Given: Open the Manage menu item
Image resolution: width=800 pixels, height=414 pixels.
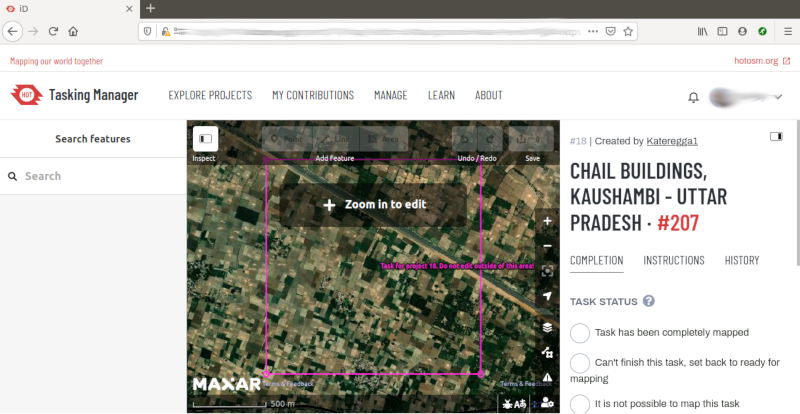Looking at the screenshot, I should pyautogui.click(x=390, y=95).
